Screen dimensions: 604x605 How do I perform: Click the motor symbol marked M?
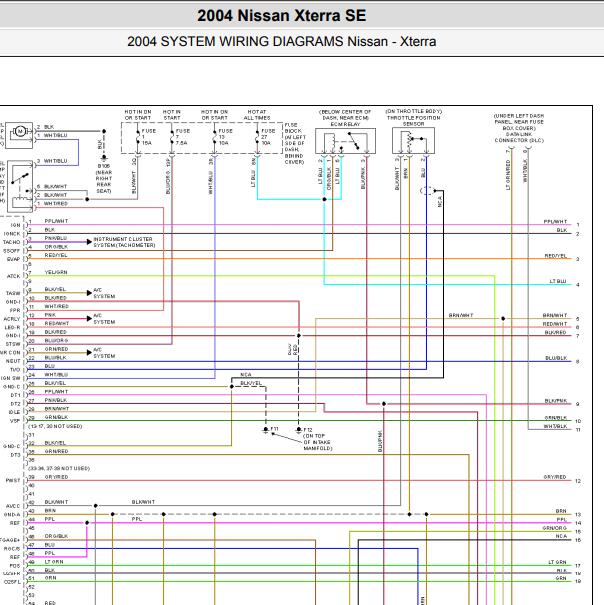[x=20, y=132]
